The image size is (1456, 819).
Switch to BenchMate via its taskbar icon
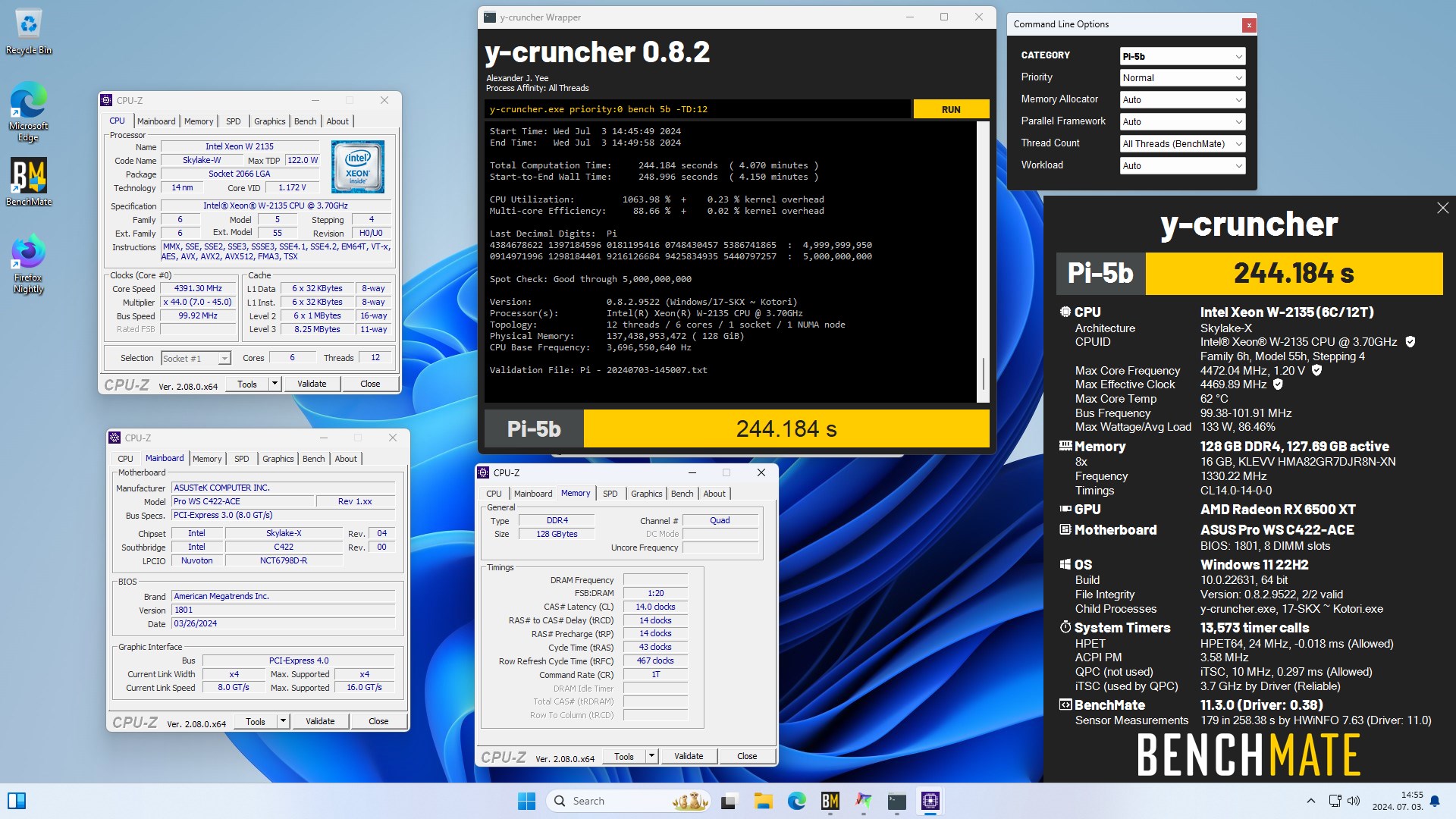pos(830,801)
